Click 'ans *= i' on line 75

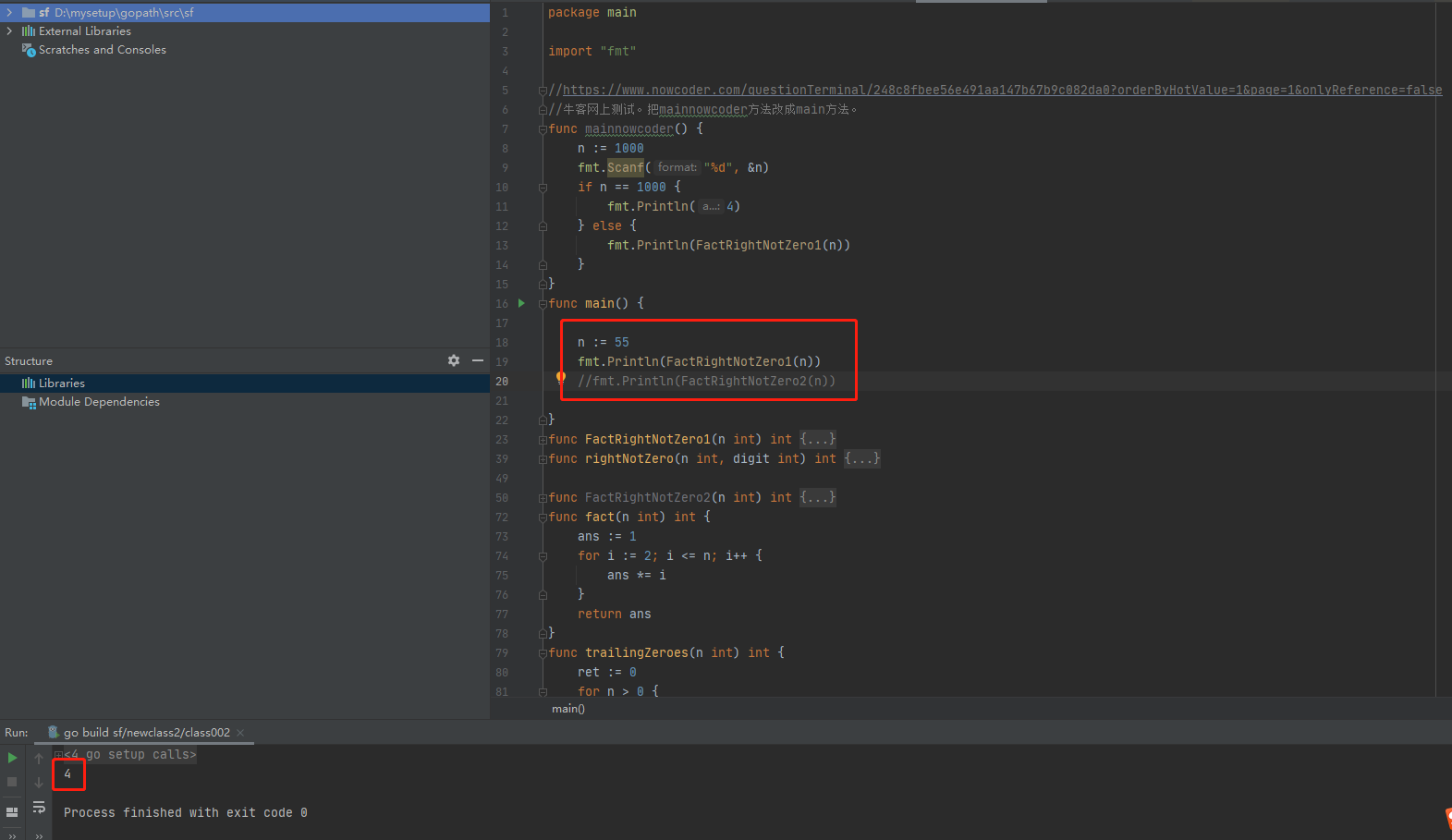(637, 575)
